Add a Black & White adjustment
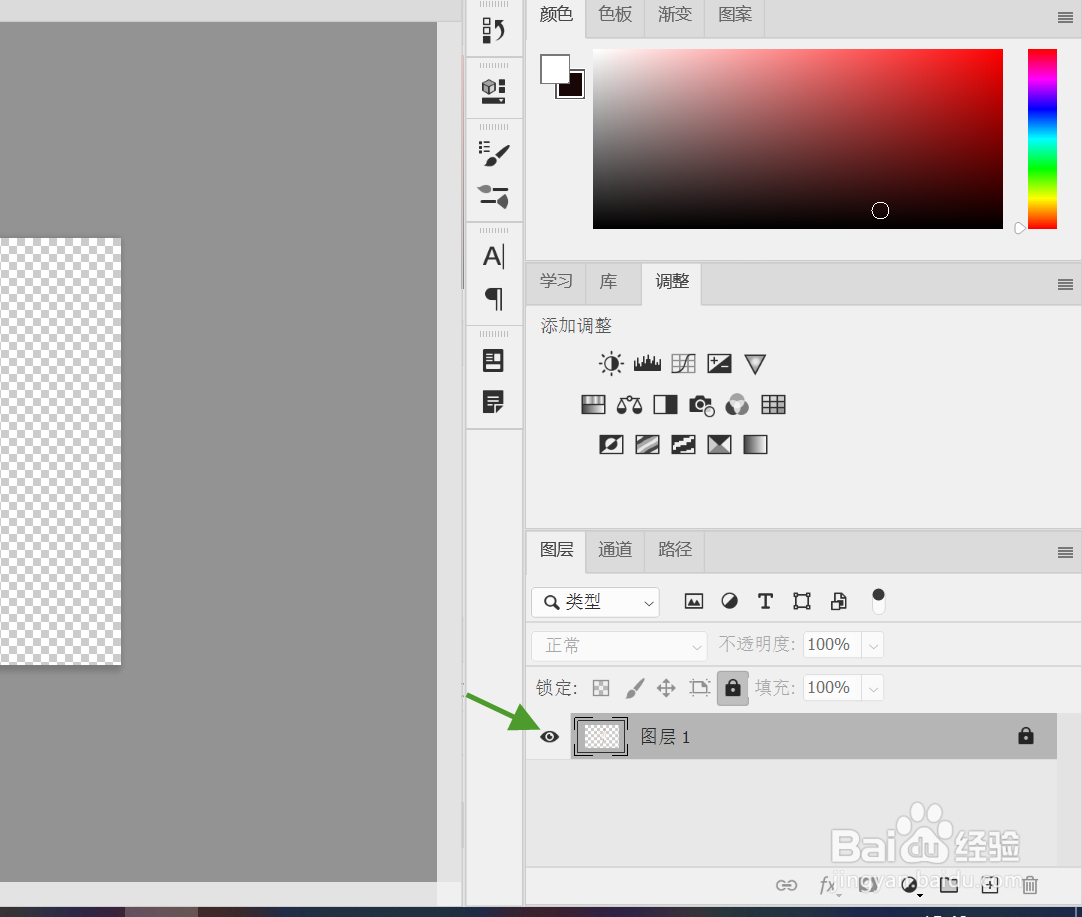 (665, 404)
